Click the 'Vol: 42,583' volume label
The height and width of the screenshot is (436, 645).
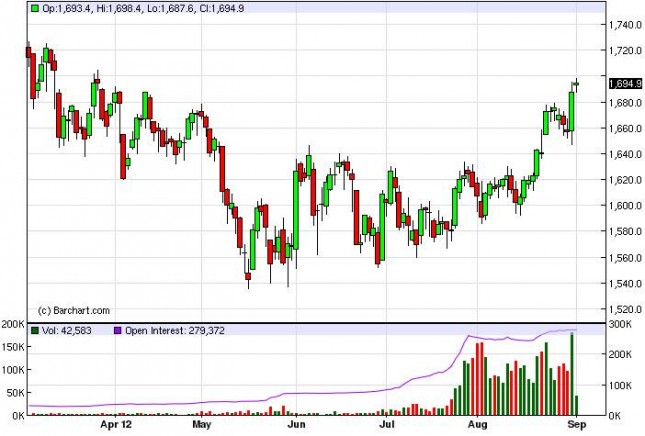[67, 331]
